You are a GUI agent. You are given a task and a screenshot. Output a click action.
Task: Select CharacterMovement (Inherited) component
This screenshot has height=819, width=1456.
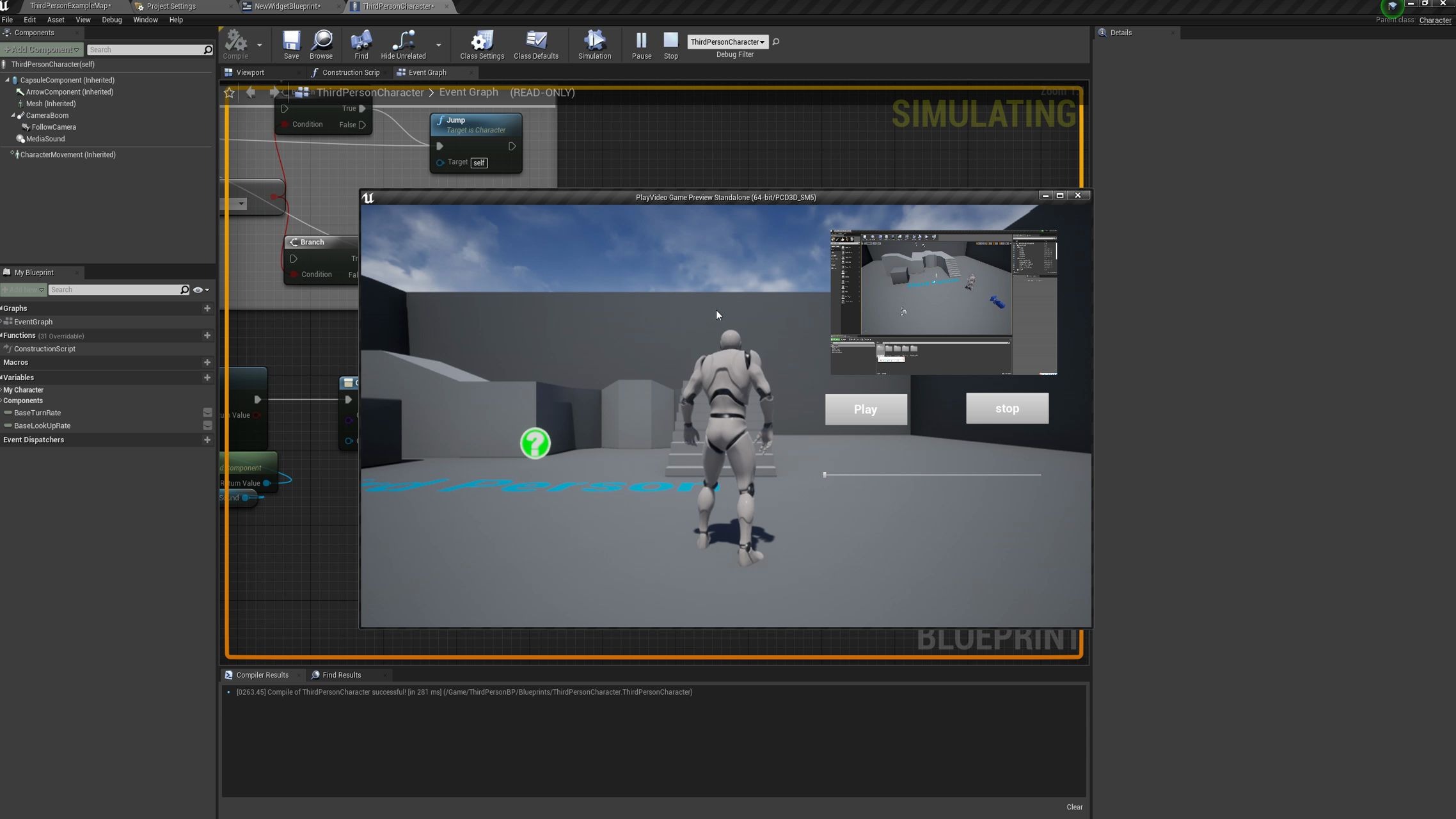[x=68, y=155]
